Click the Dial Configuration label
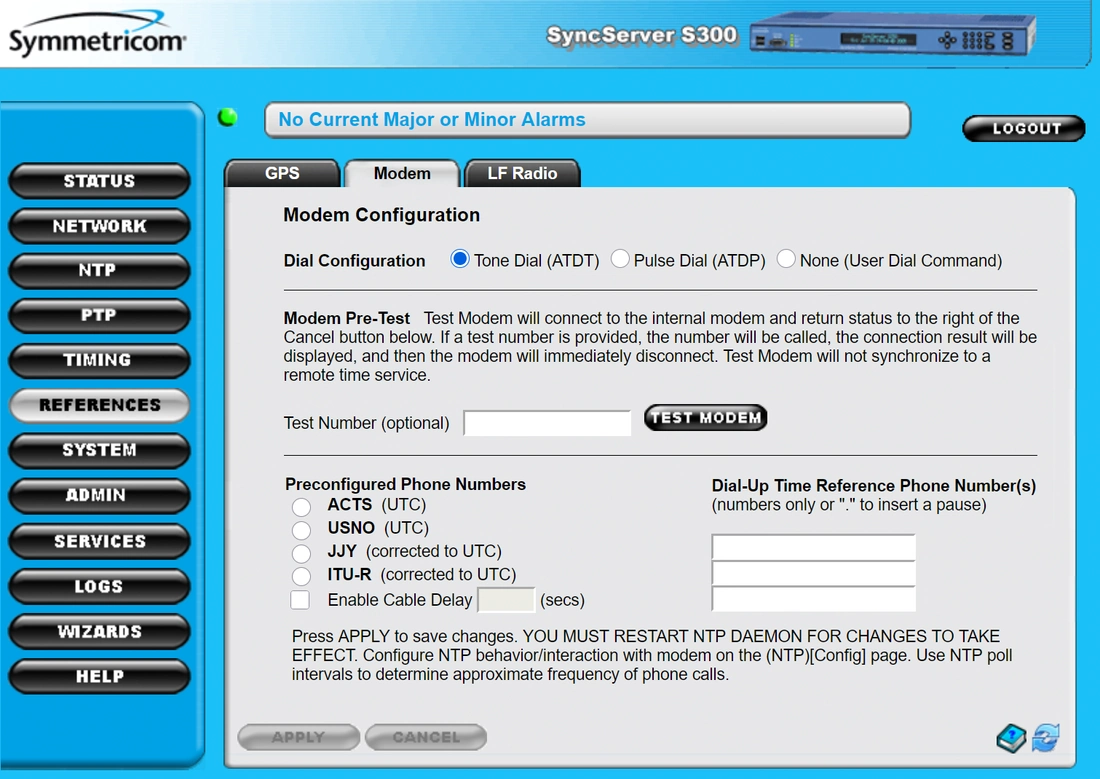 coord(354,260)
